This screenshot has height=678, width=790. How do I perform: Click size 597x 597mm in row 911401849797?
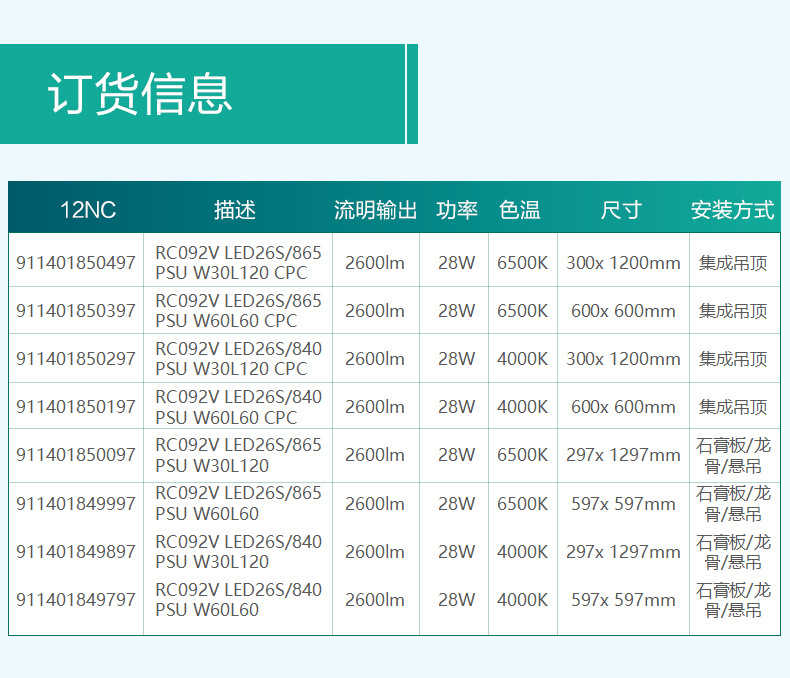point(623,599)
